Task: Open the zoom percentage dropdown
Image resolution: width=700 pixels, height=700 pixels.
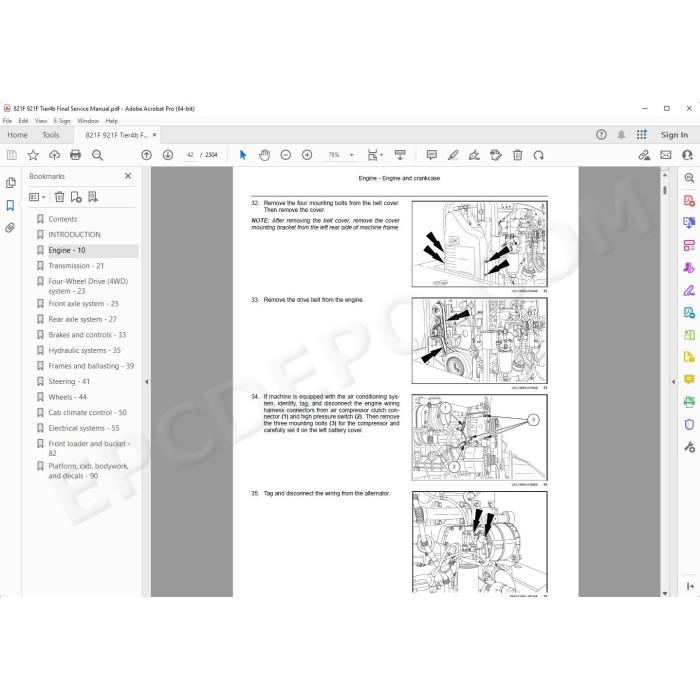Action: [x=352, y=155]
